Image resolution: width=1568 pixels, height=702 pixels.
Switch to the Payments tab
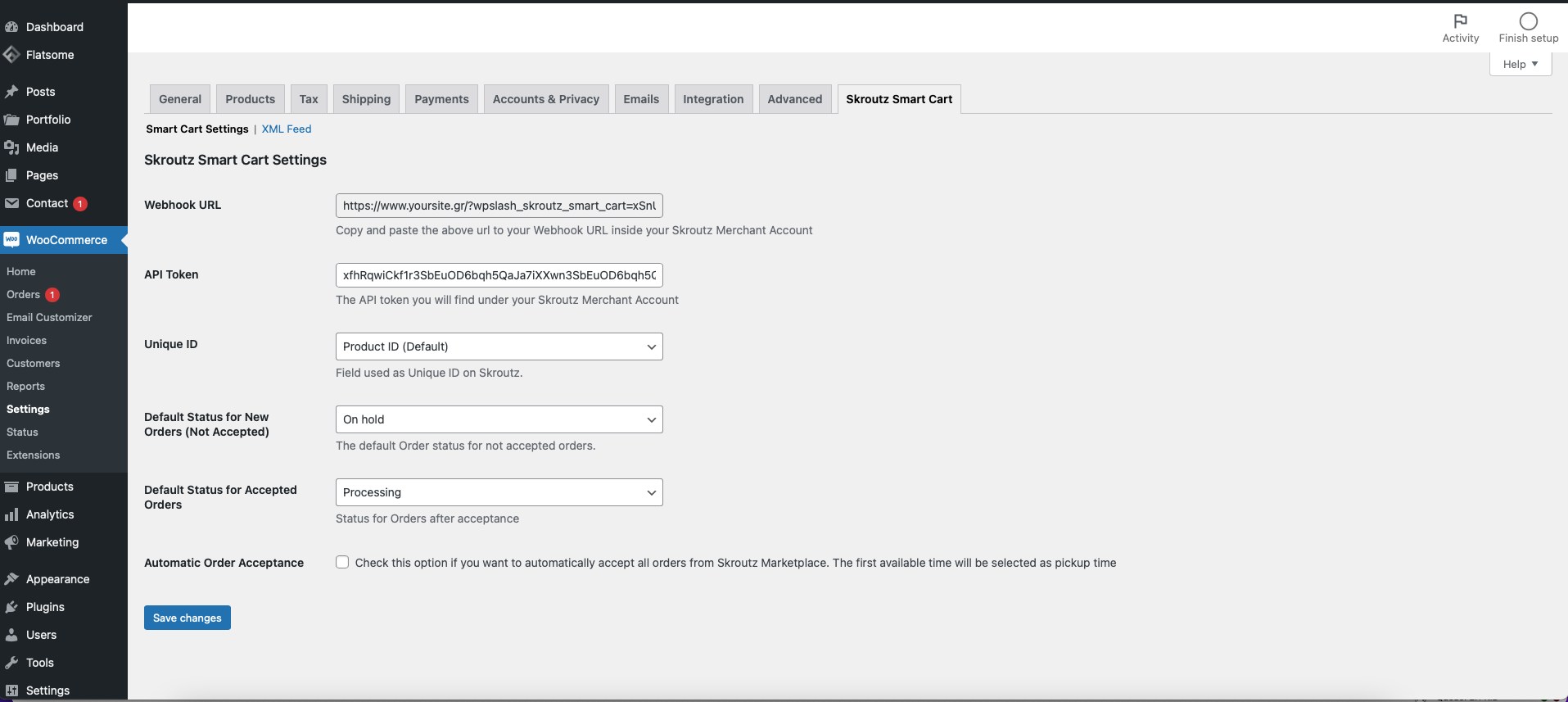(441, 99)
